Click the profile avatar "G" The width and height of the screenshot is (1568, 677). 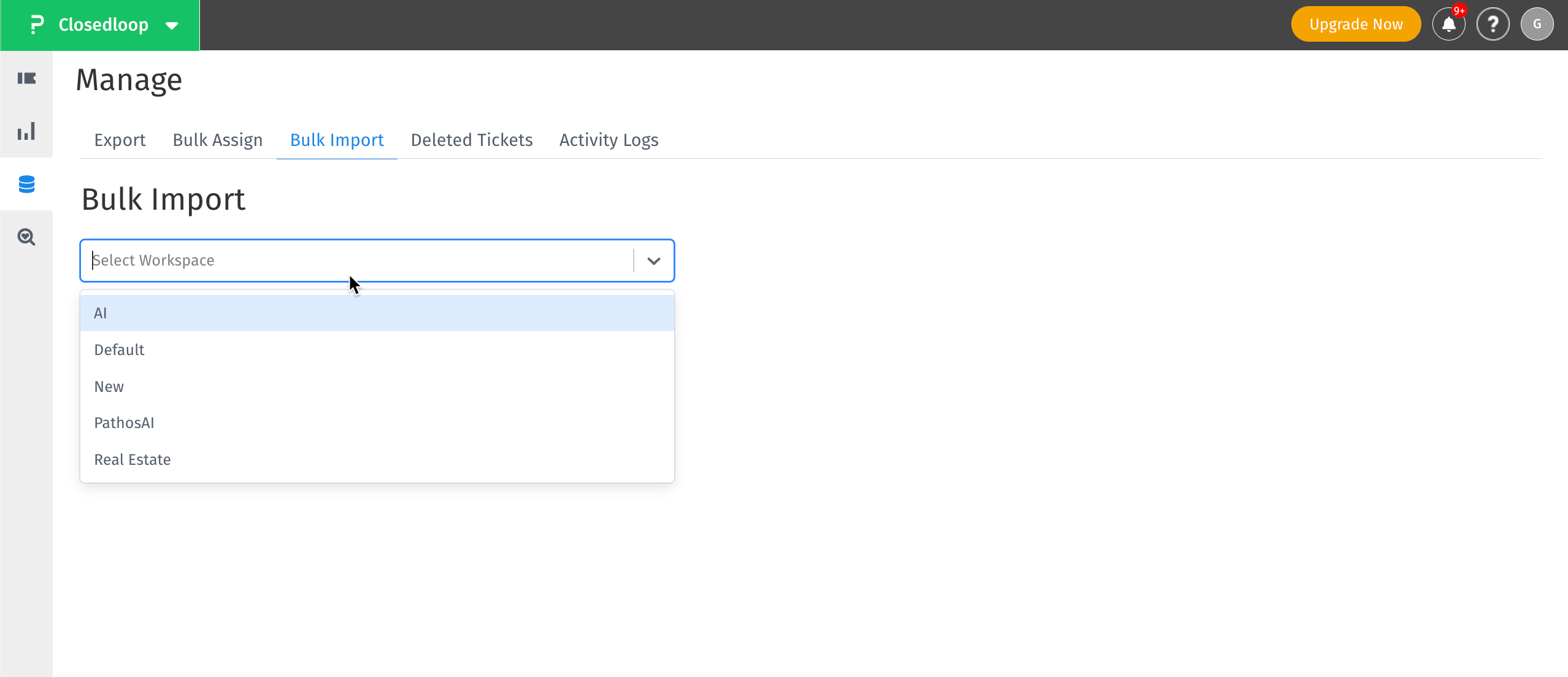pos(1537,25)
